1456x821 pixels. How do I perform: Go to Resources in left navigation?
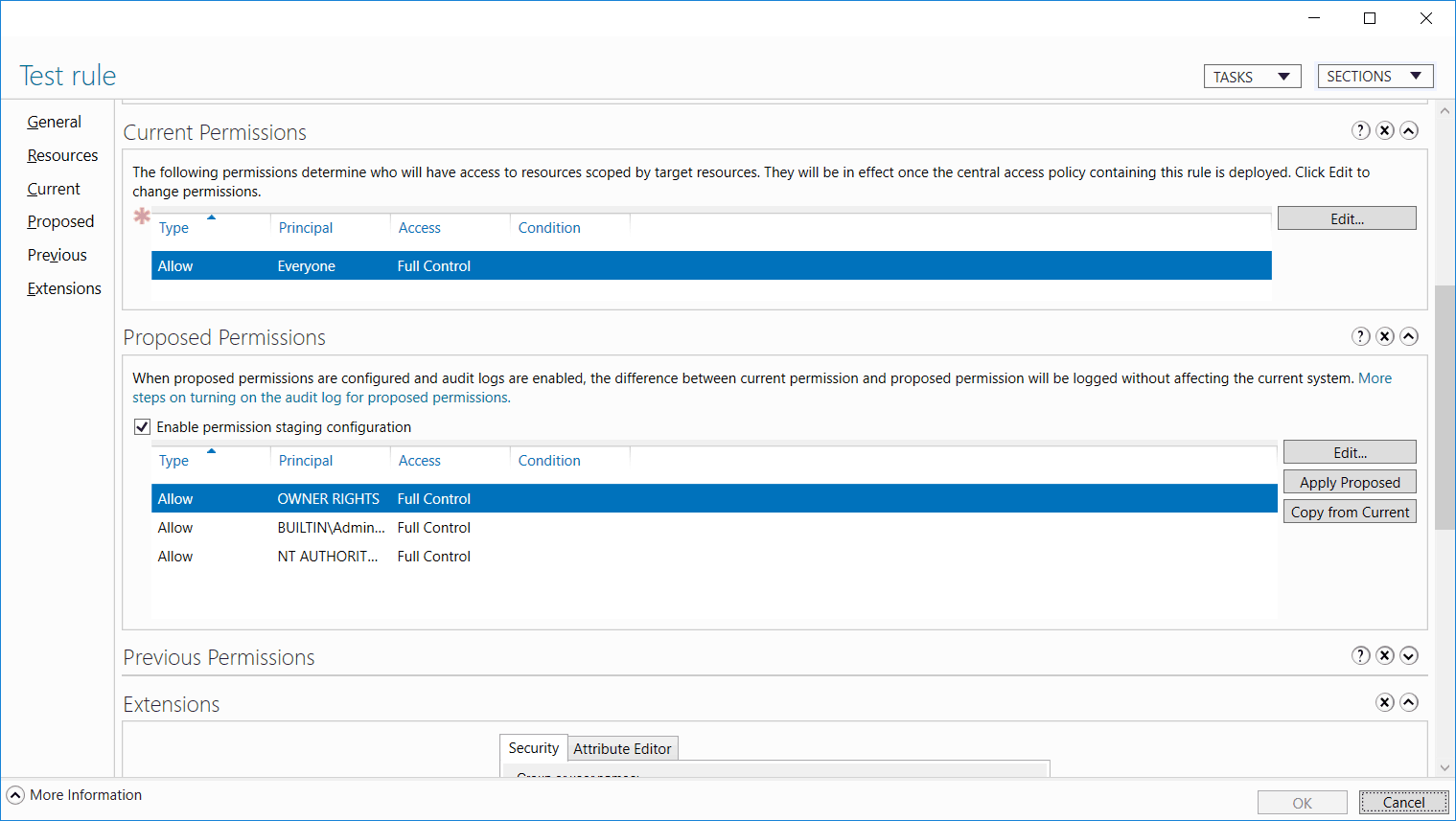(x=62, y=155)
